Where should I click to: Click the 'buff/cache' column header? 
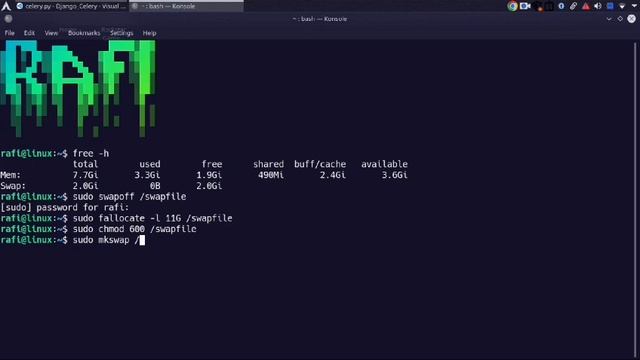(x=320, y=164)
